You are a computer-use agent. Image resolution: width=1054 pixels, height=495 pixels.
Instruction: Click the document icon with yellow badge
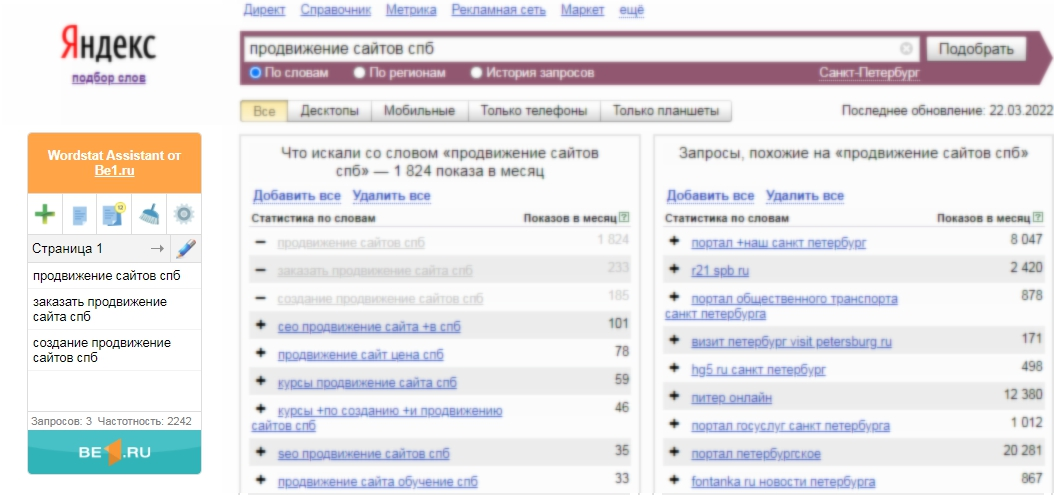pyautogui.click(x=113, y=214)
